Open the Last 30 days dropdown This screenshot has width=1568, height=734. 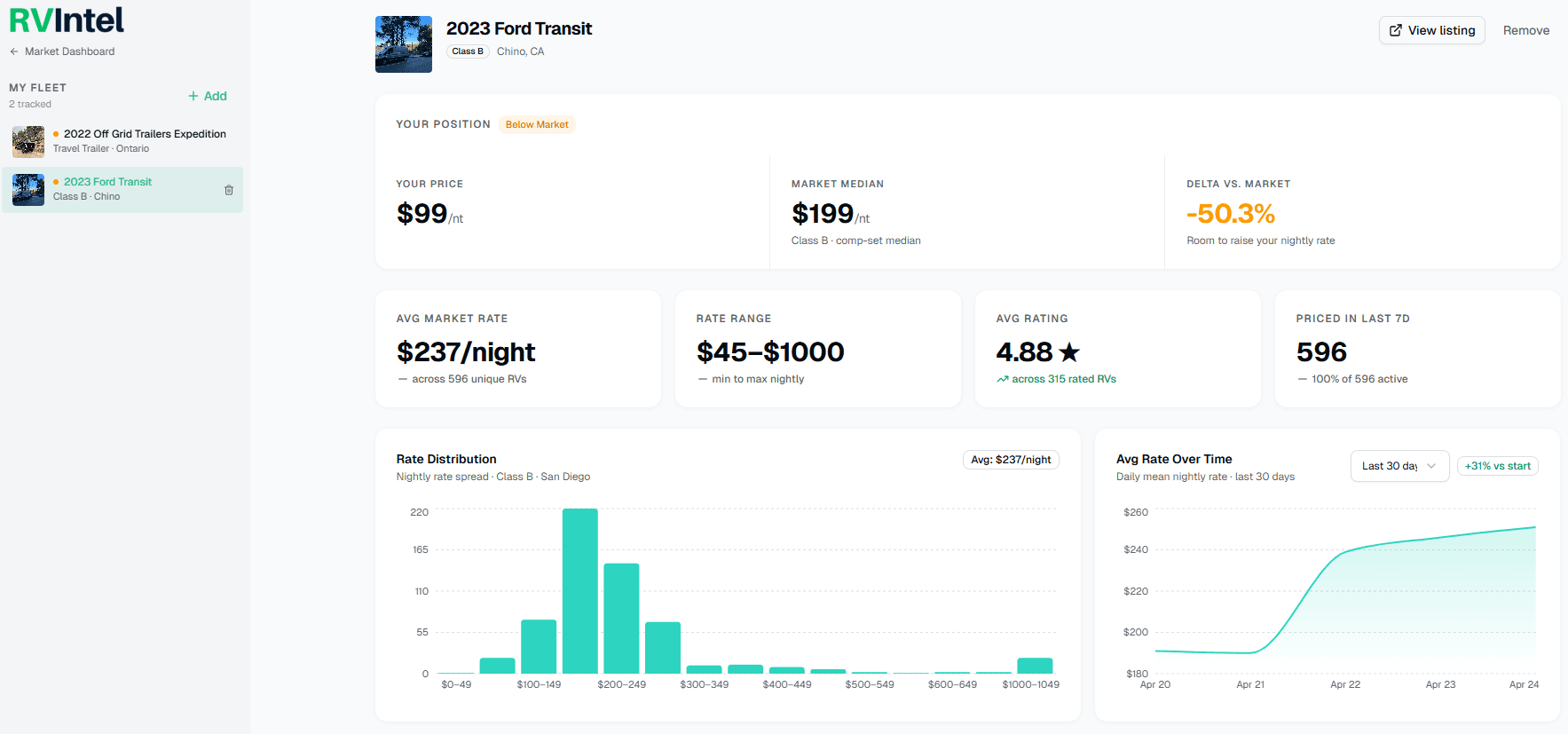[1399, 466]
